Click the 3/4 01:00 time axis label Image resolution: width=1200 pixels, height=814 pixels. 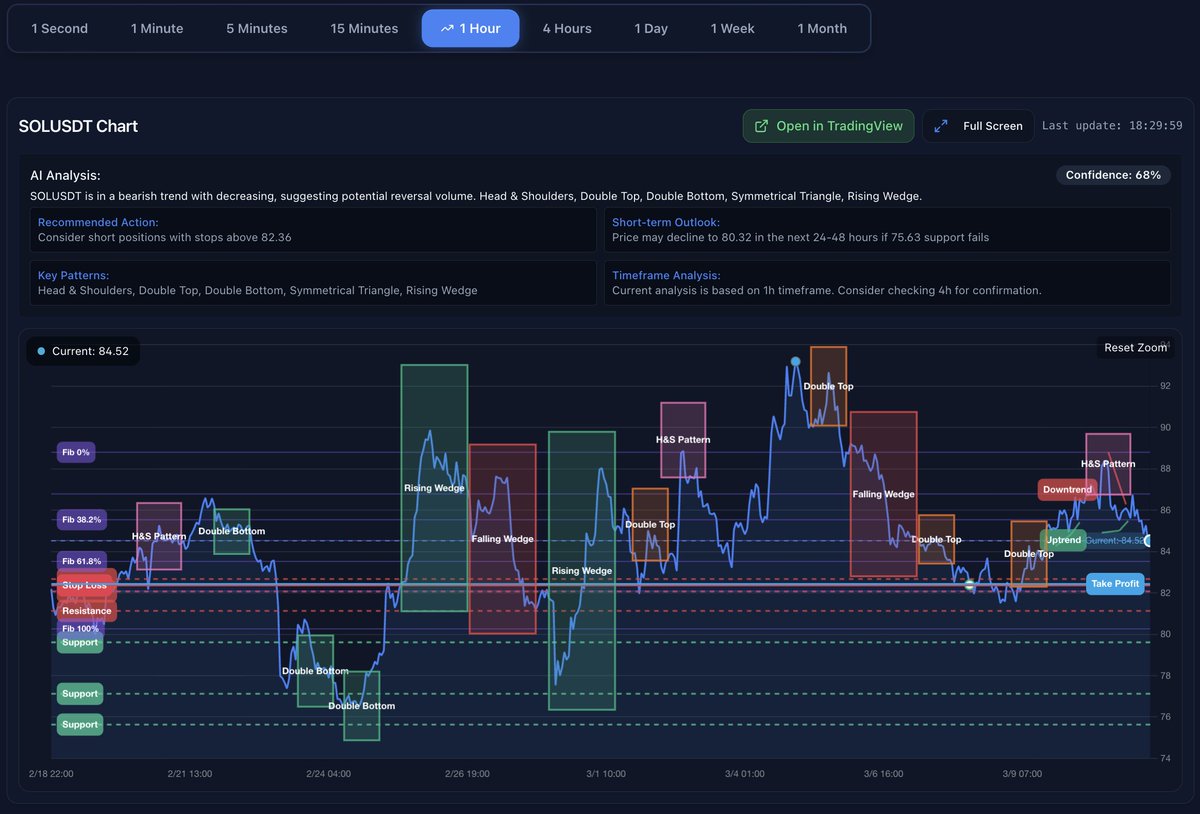(x=745, y=773)
